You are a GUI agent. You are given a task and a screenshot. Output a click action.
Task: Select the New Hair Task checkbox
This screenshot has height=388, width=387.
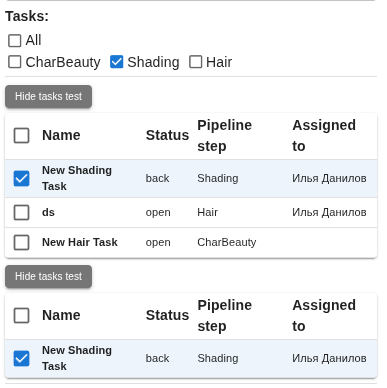21,242
